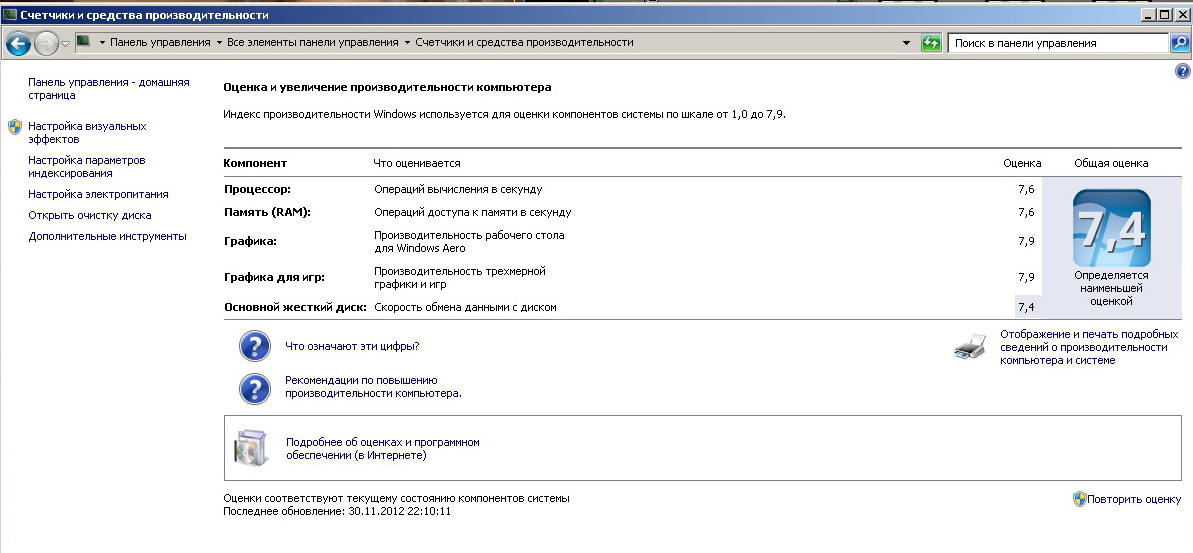1193x553 pixels.
Task: Click Открыть очистку диска
Action: point(90,215)
